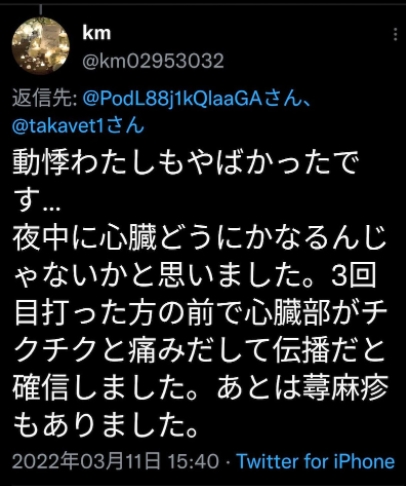This screenshot has height=486, width=406.
Task: Open the three-dot more options menu
Action: coord(395,34)
